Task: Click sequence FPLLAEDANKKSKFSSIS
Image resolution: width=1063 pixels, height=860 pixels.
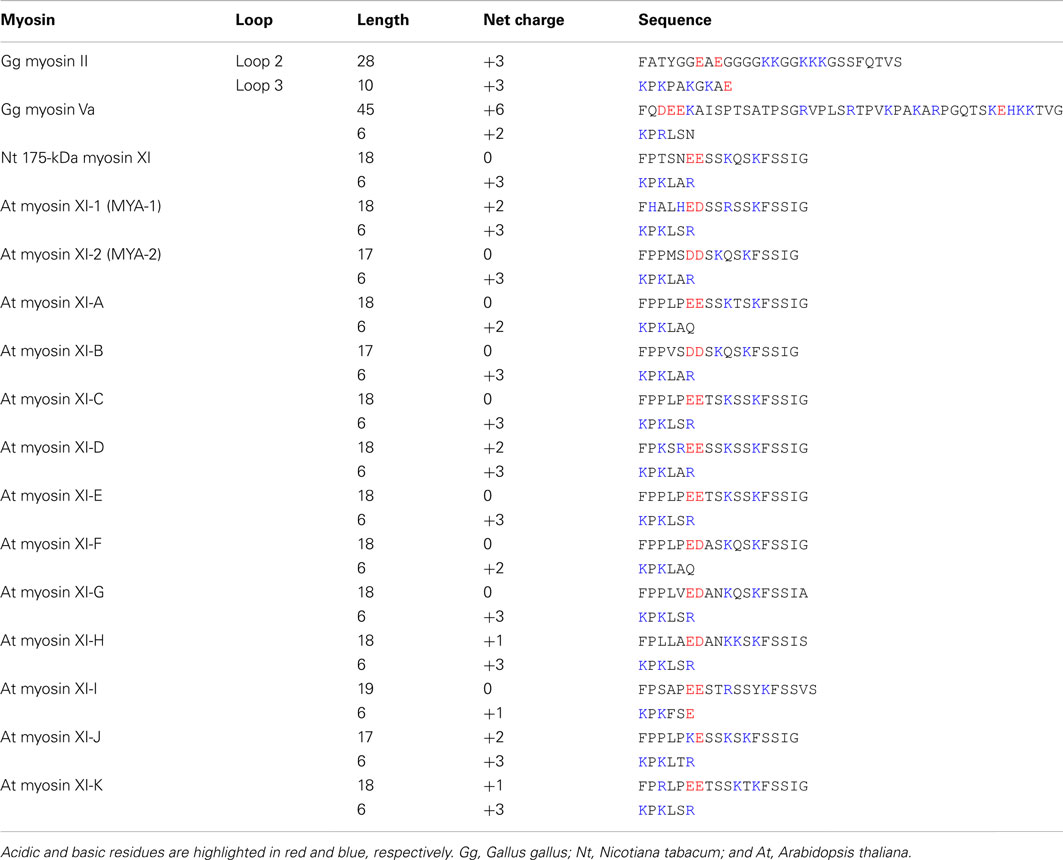Action: tap(723, 641)
